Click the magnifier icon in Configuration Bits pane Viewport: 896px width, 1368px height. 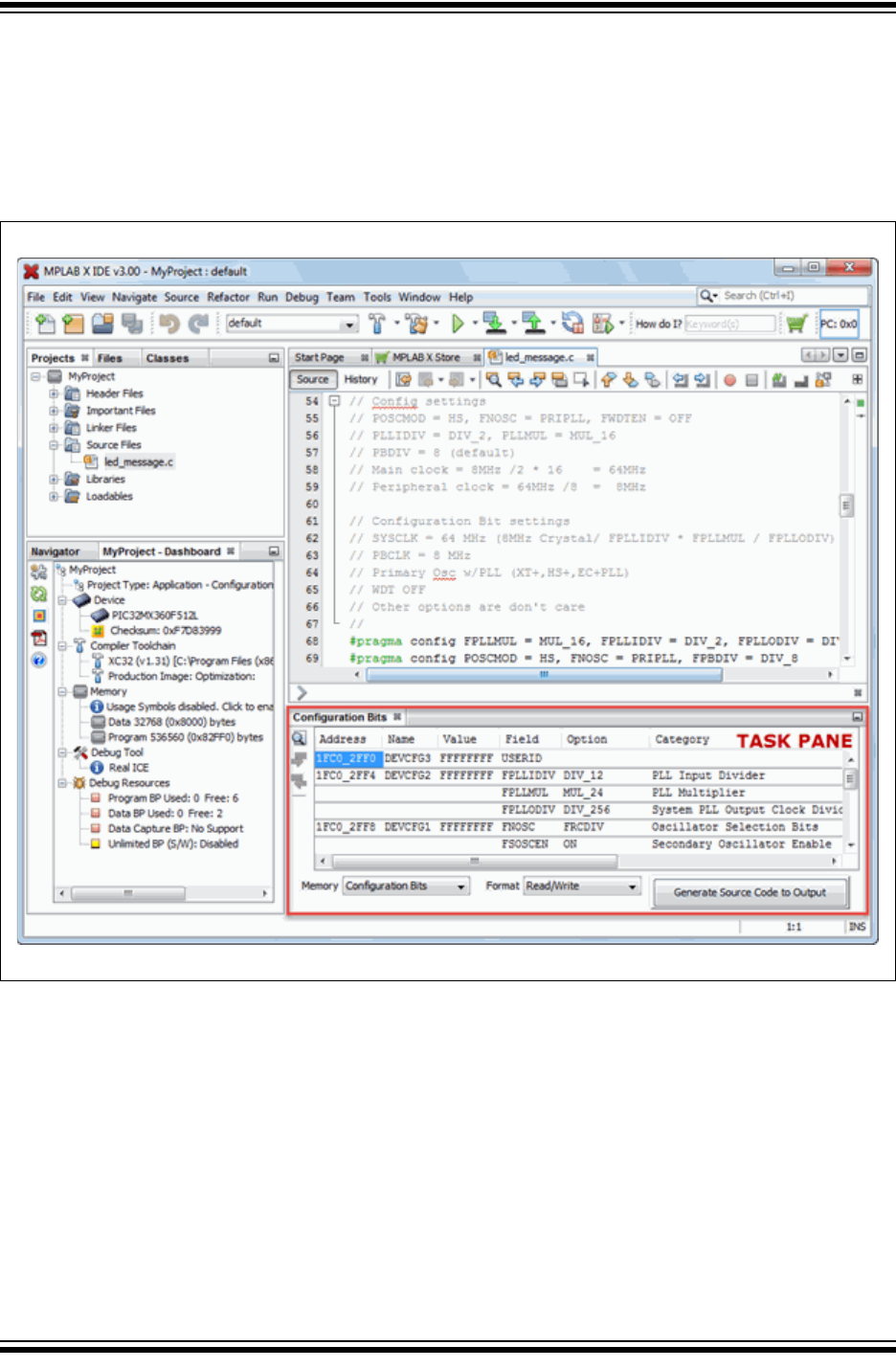pos(300,738)
